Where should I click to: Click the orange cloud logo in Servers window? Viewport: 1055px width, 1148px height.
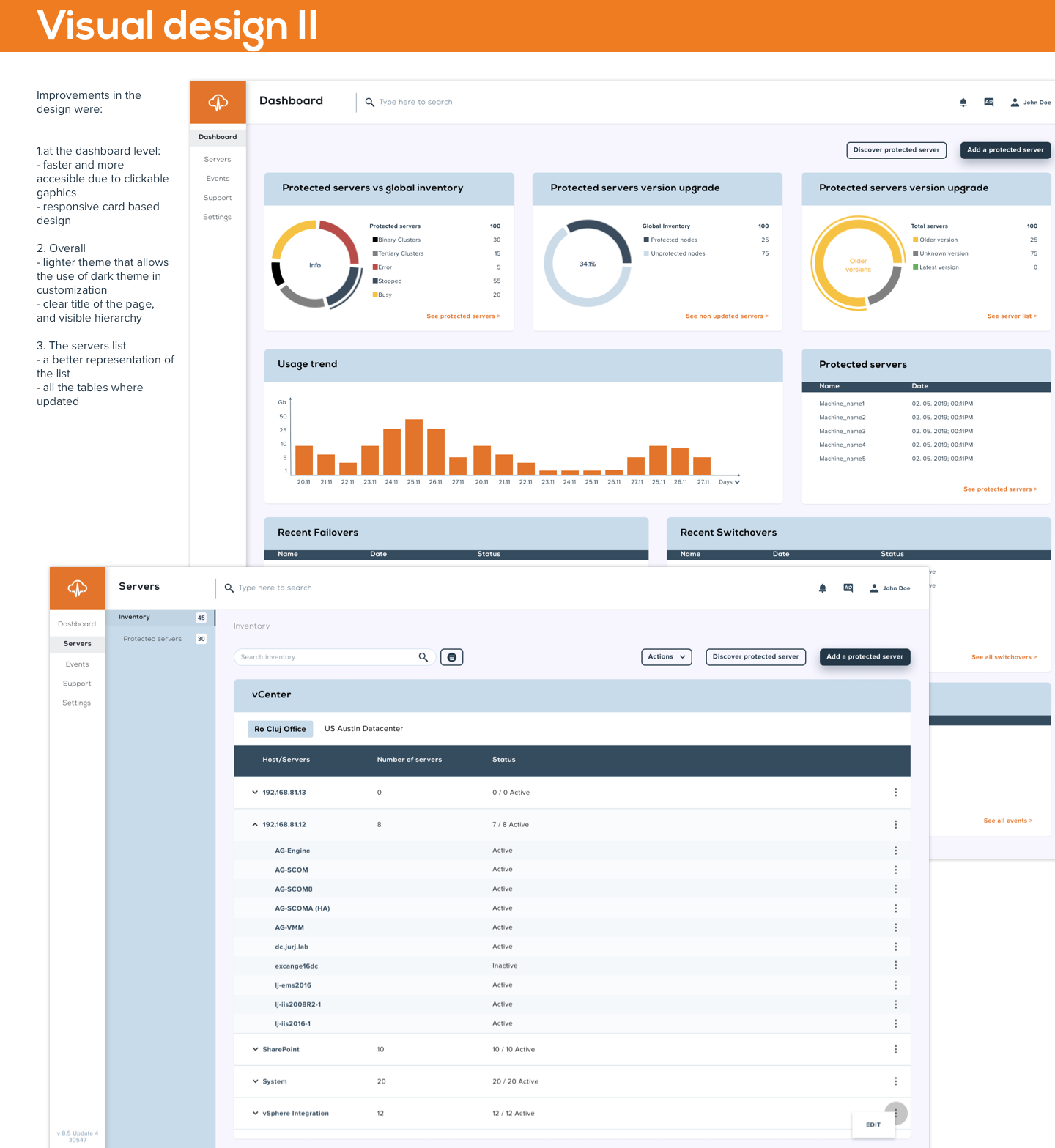(78, 588)
